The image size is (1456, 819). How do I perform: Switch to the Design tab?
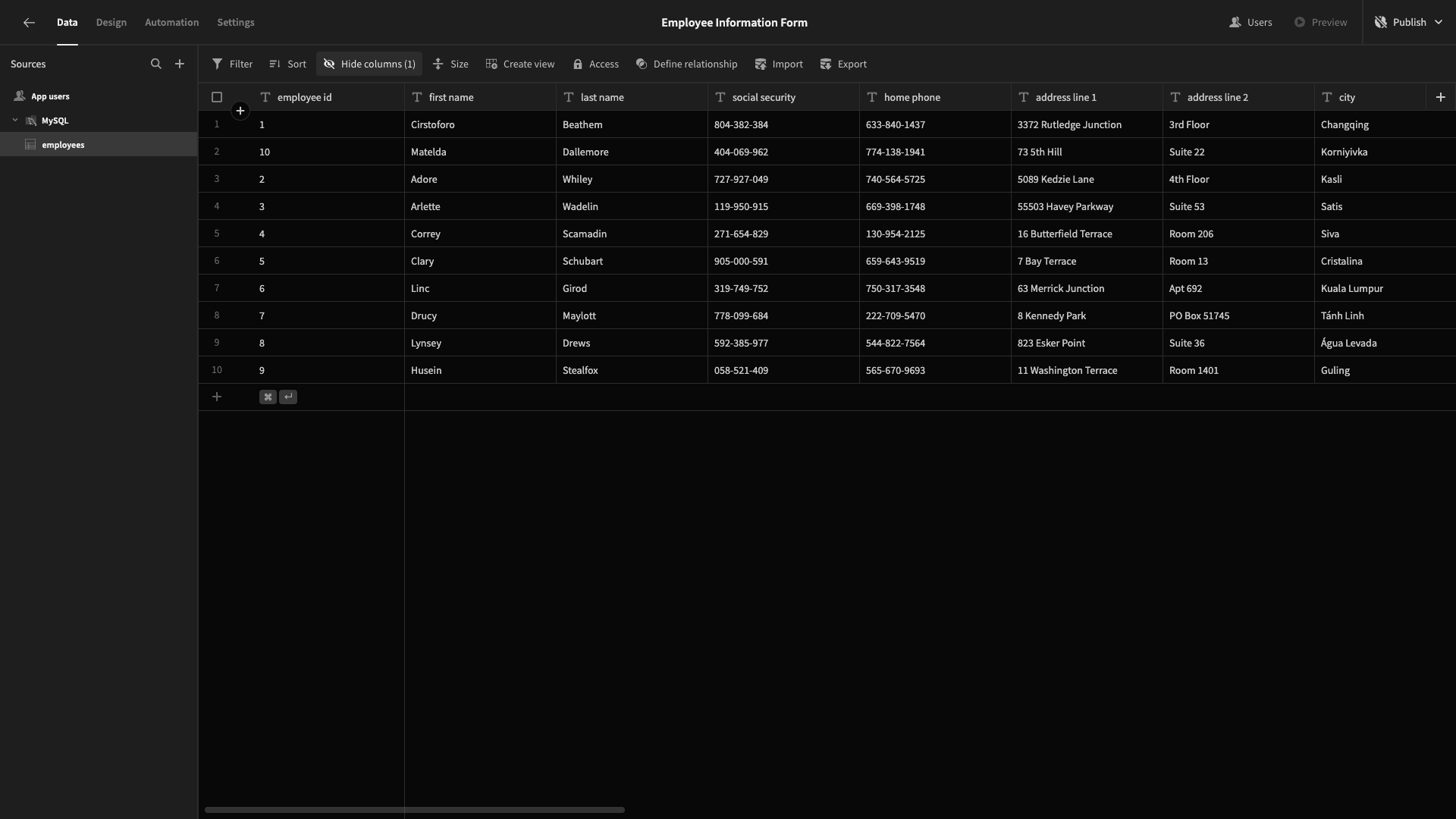pos(111,23)
